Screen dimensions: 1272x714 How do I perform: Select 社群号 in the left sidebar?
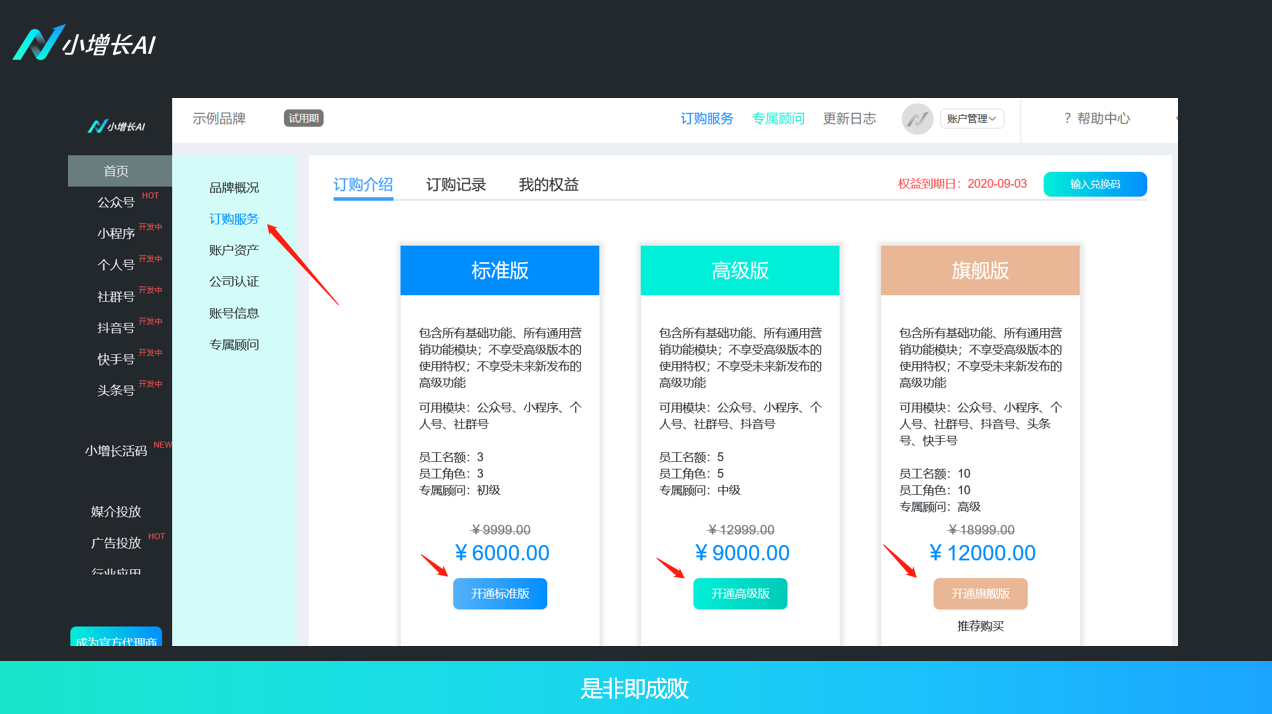[116, 297]
